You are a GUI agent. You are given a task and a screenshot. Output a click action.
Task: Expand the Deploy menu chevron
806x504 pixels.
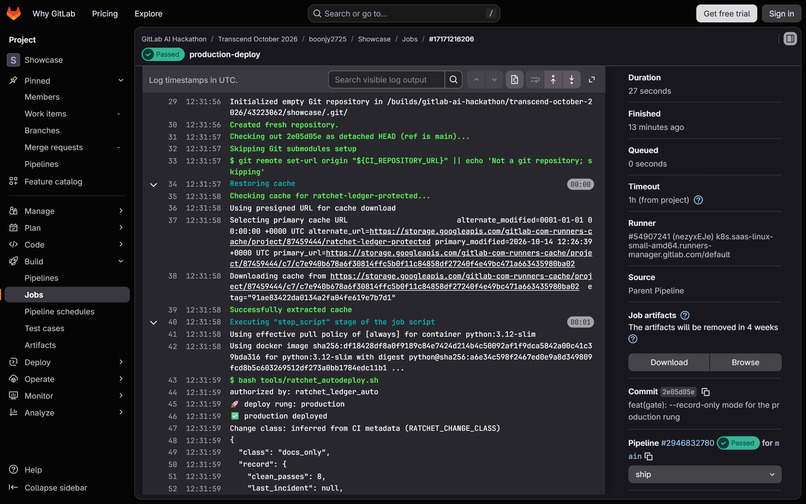click(121, 362)
